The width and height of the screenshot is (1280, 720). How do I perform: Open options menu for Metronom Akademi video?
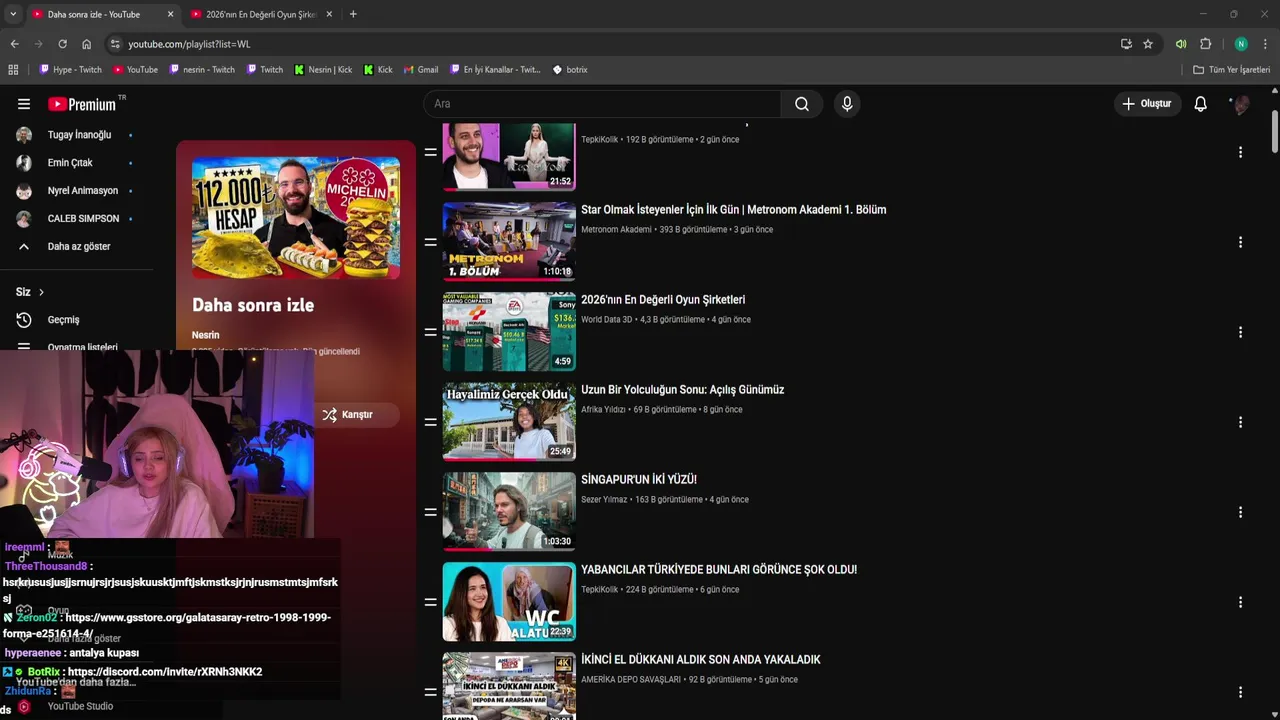(1240, 242)
